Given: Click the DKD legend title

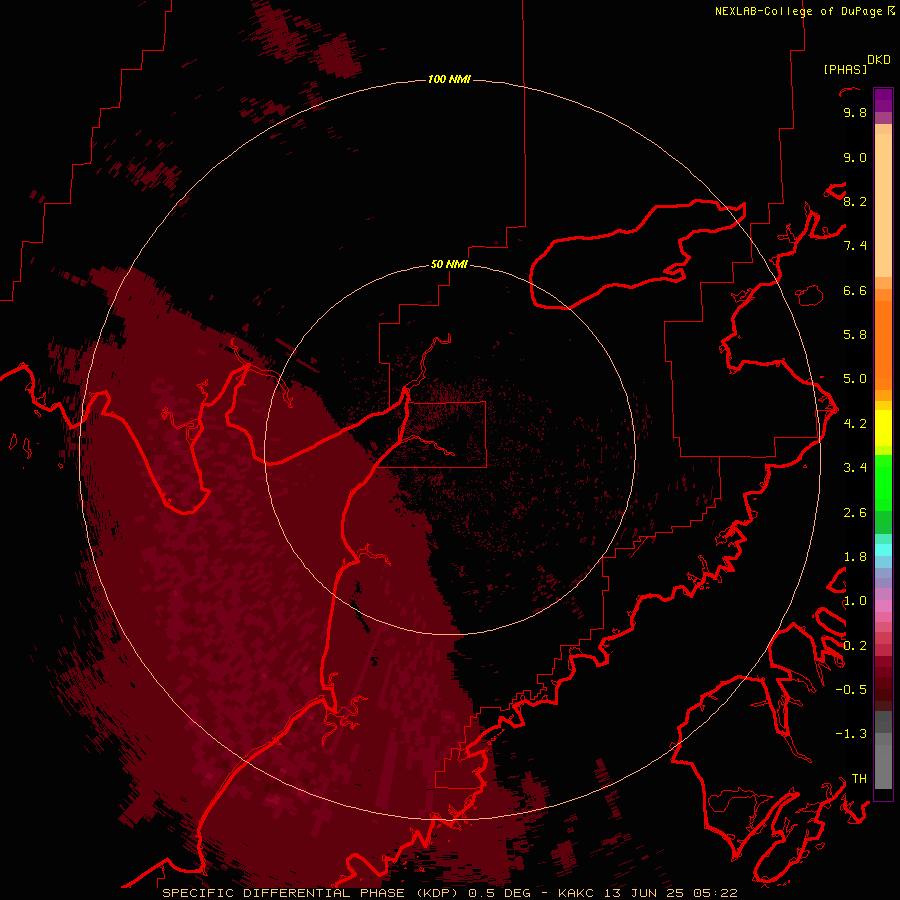Looking at the screenshot, I should tap(878, 60).
